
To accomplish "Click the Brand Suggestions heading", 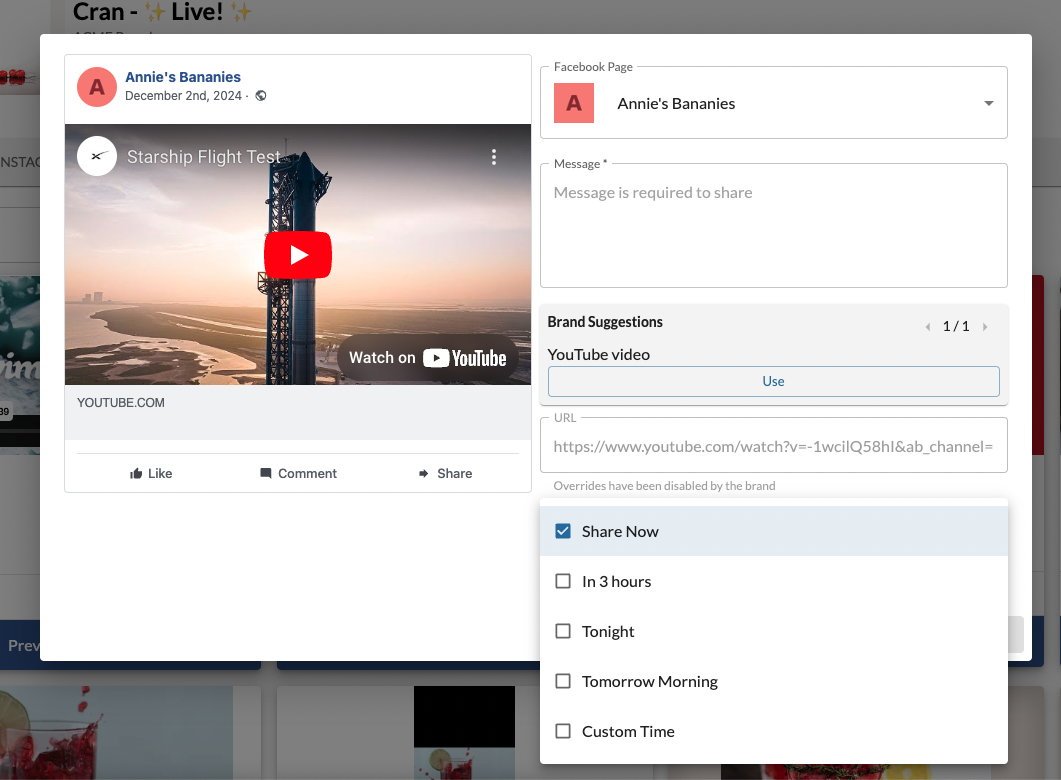I will tap(605, 322).
